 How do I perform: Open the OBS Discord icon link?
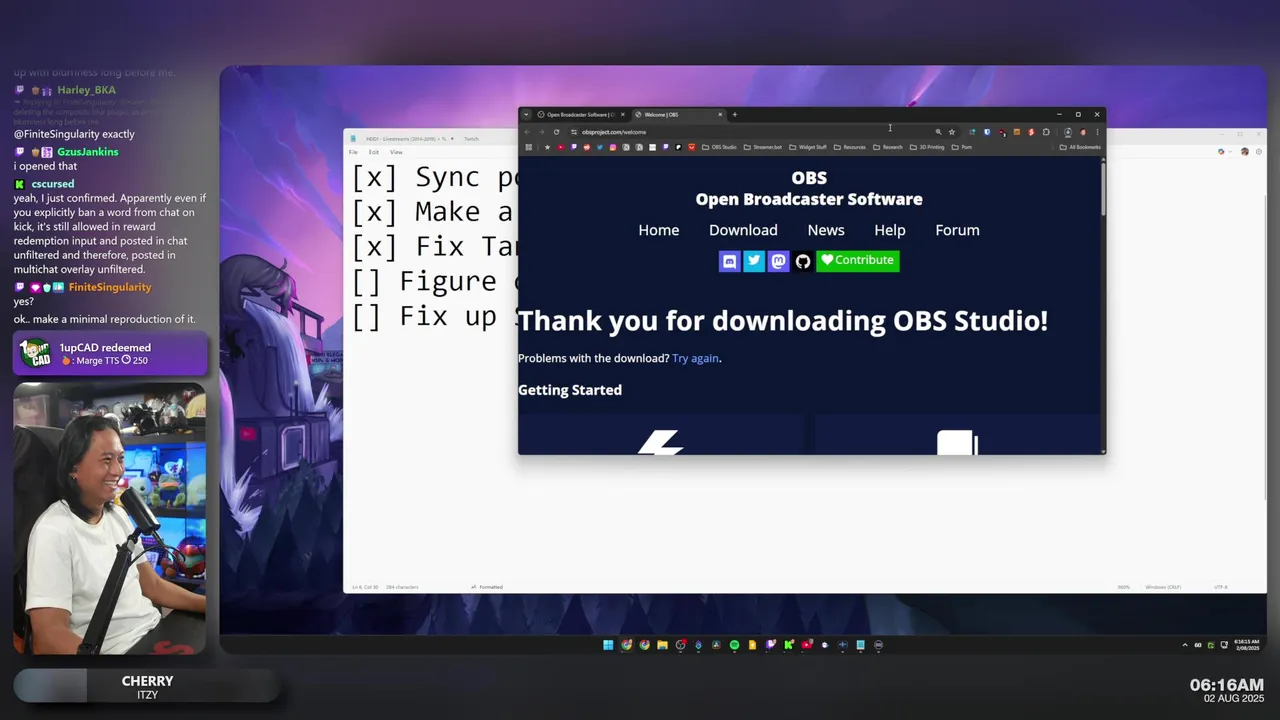pos(729,261)
